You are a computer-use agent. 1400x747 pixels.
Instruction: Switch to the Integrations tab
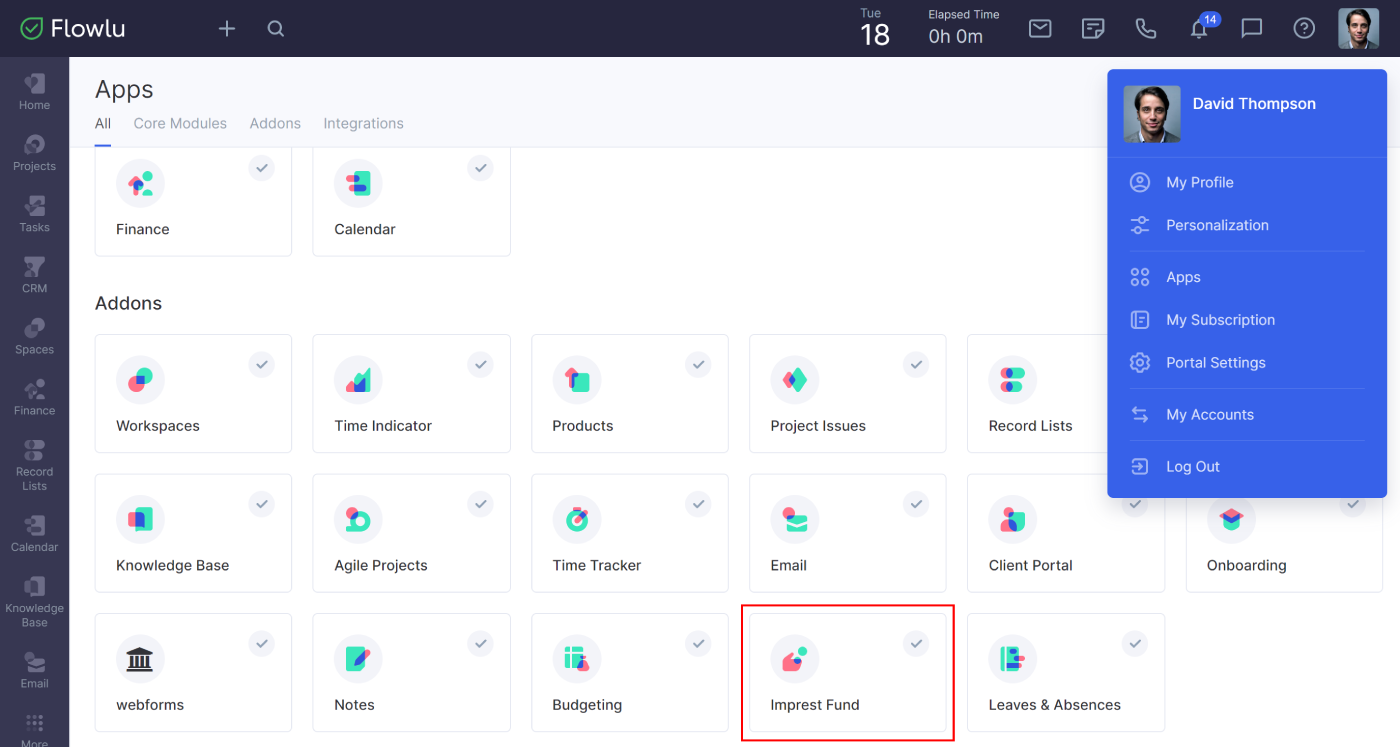tap(363, 124)
